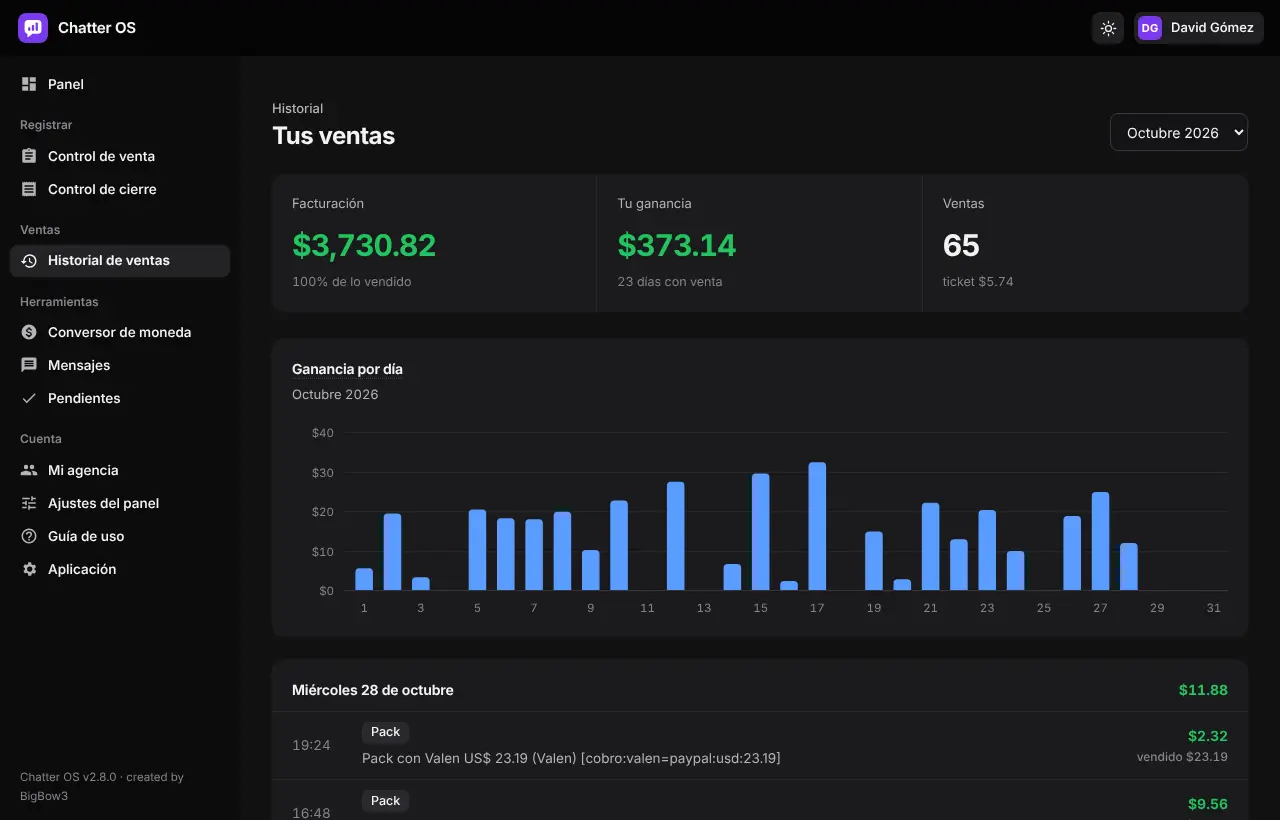Open the DG user avatar
This screenshot has height=820, width=1280.
(x=1150, y=28)
